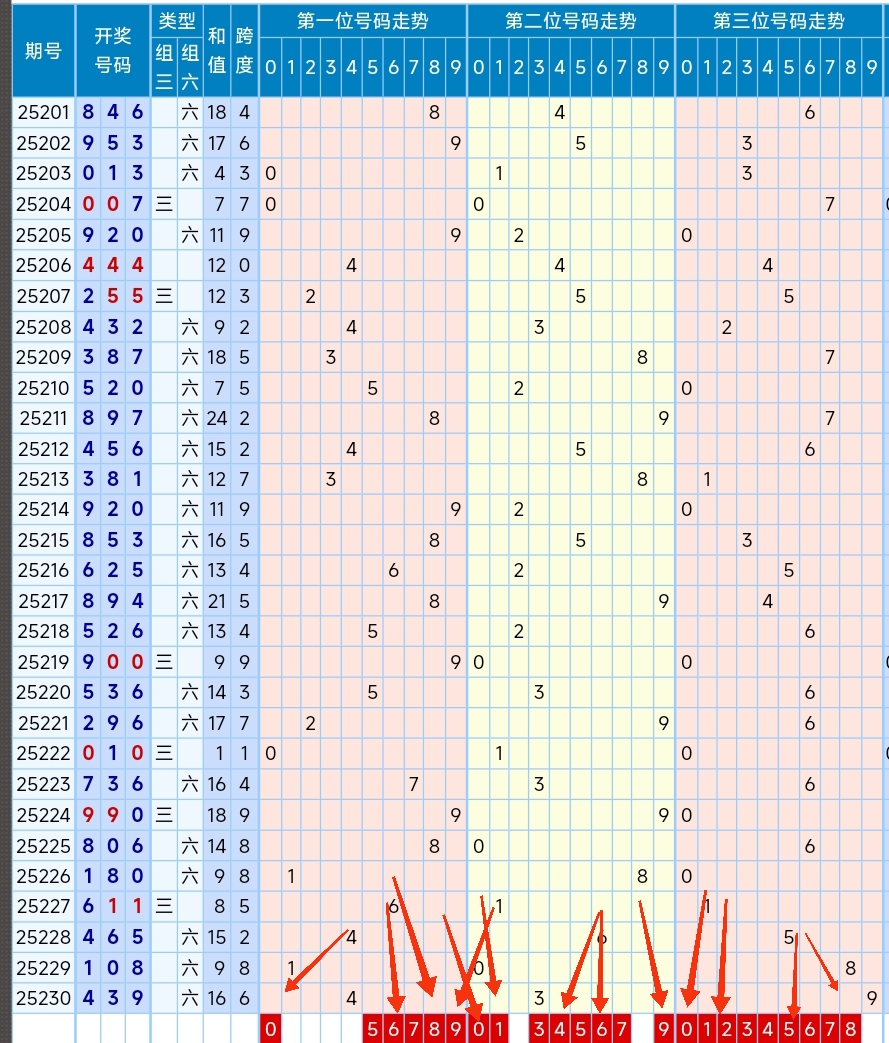Click sum value 24 in row 25211
Screen dimensions: 889x1043
point(216,418)
